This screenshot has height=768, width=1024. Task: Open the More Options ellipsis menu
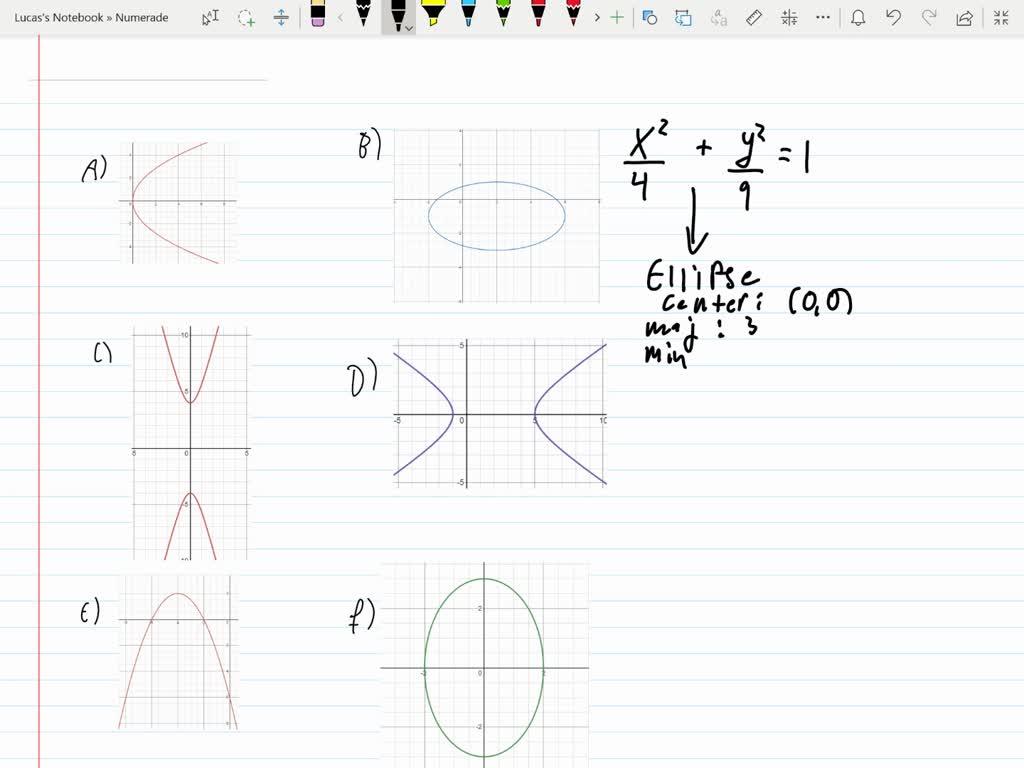click(822, 17)
